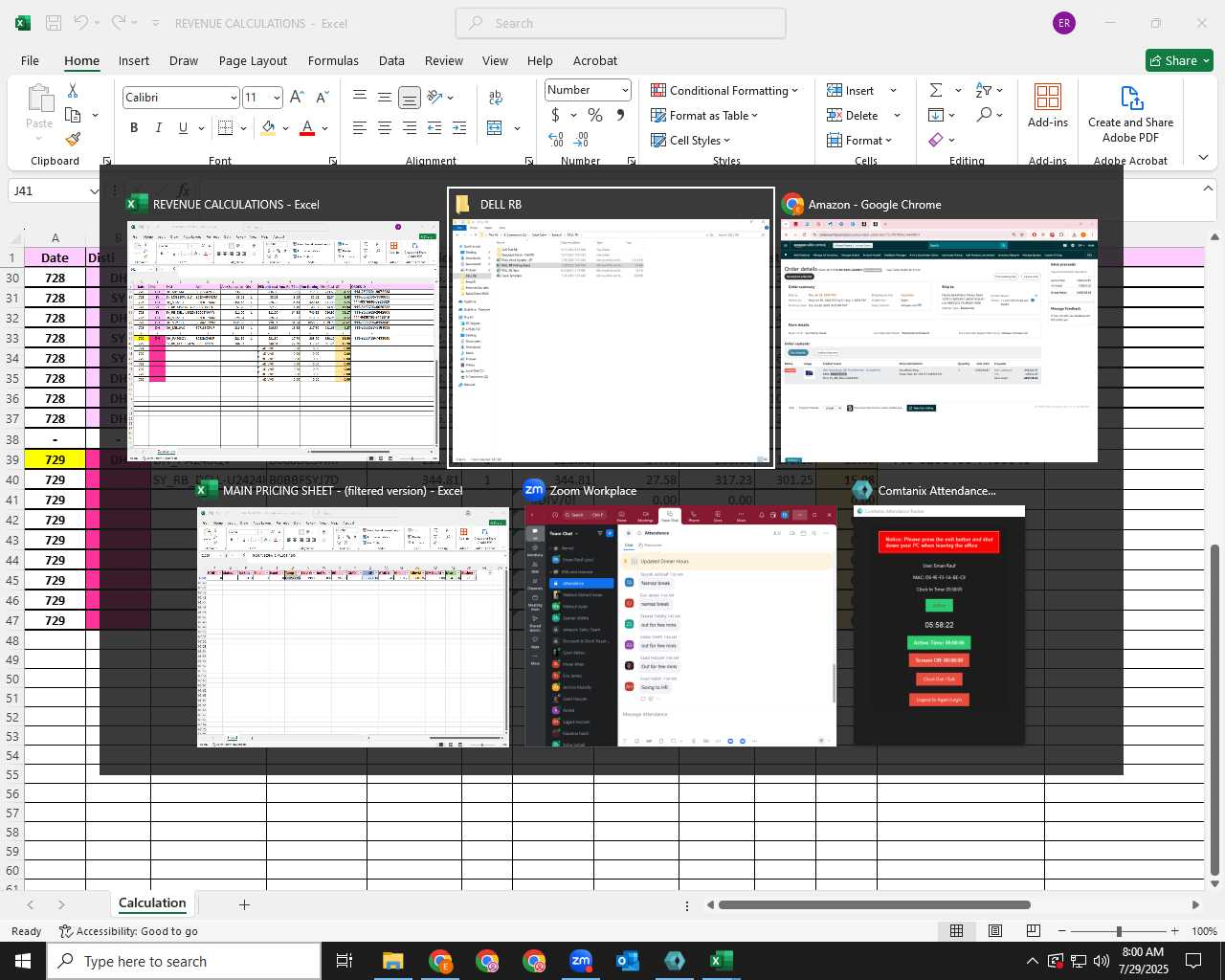Toggle Align Right
1225x980 pixels.
click(x=409, y=127)
